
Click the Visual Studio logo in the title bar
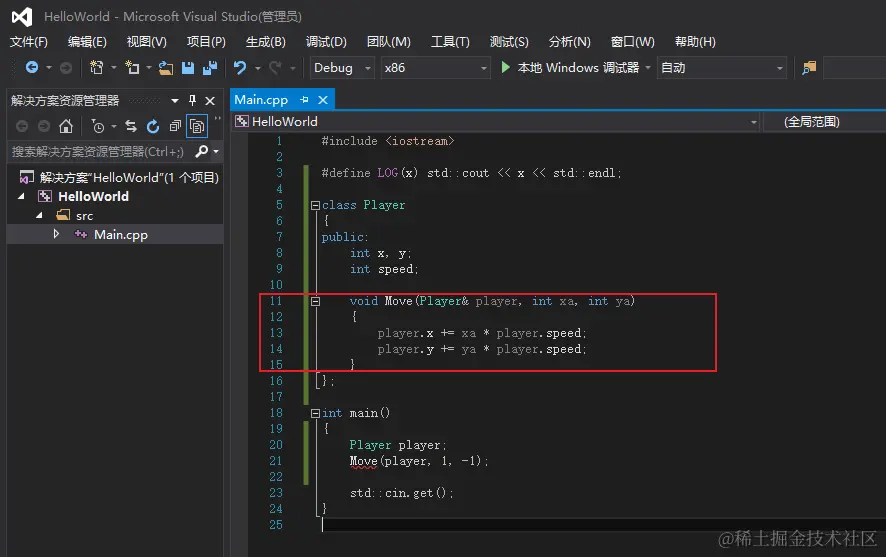tap(22, 17)
